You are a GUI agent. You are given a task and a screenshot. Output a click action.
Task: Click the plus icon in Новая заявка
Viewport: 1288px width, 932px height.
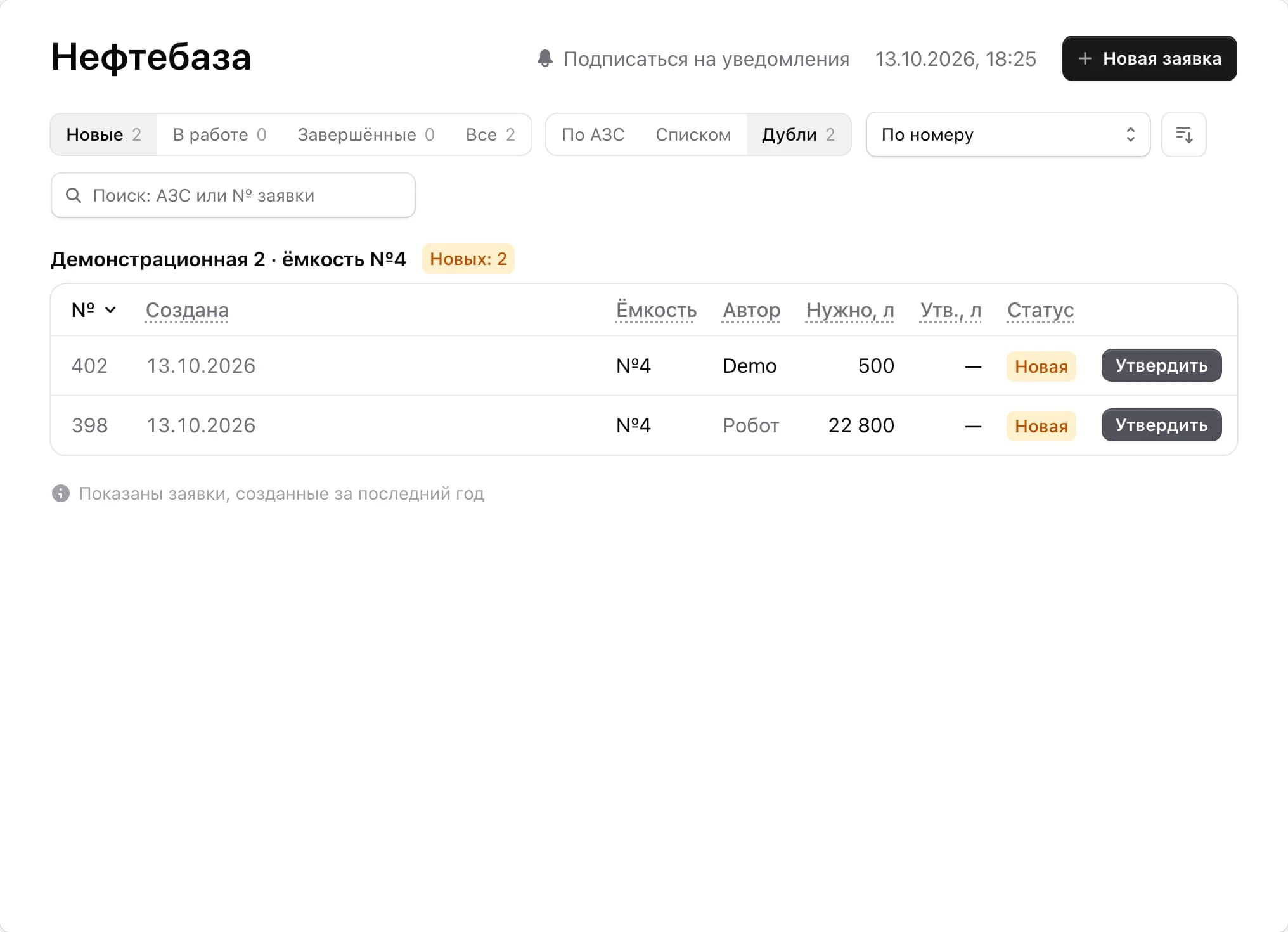coord(1085,58)
